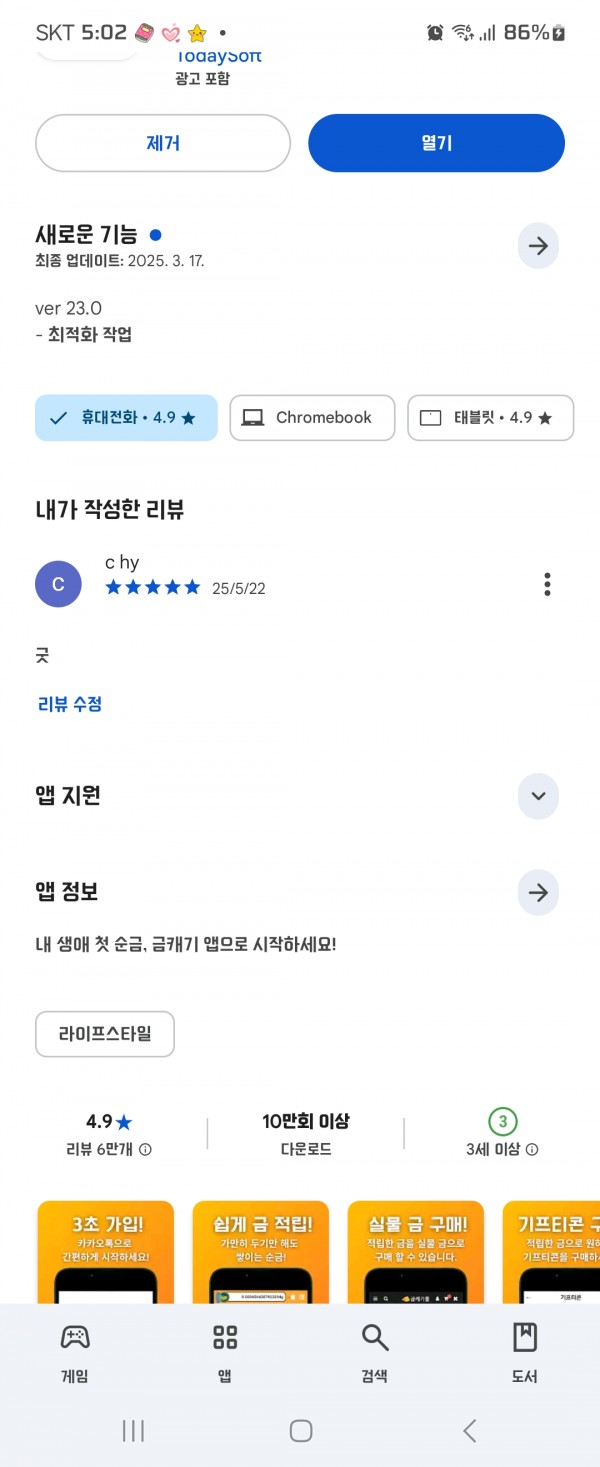Tap the 도서 bookmark icon
This screenshot has height=1467, width=600.
(x=525, y=1337)
